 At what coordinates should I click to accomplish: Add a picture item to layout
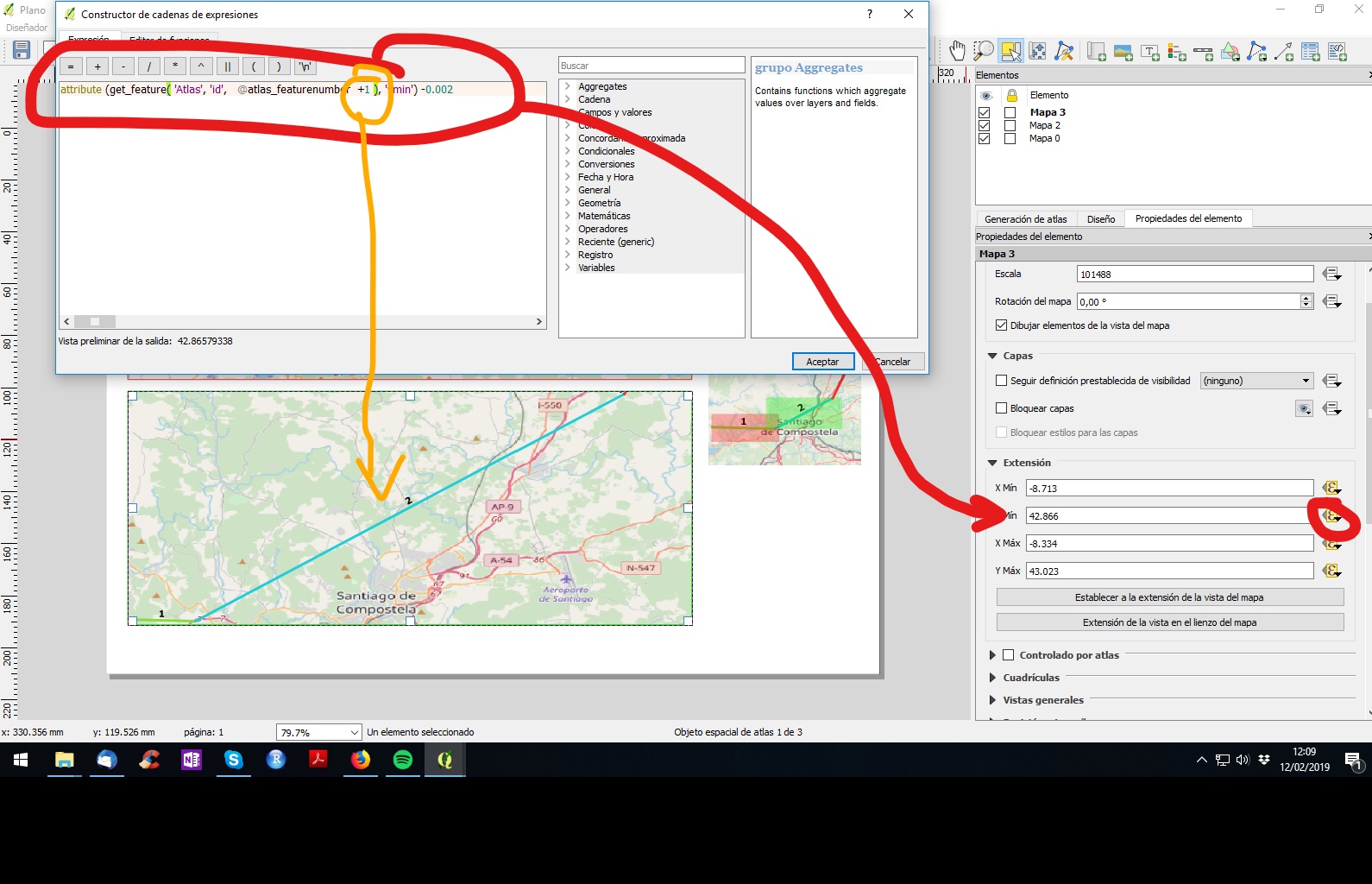[1123, 52]
